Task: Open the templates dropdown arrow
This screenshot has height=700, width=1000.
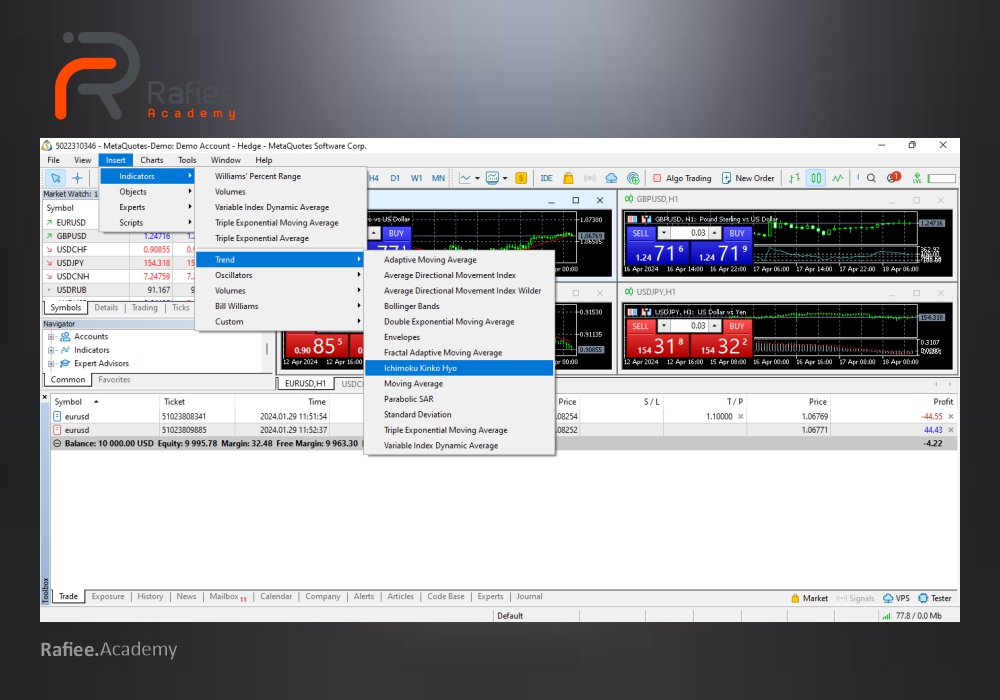Action: coord(504,179)
